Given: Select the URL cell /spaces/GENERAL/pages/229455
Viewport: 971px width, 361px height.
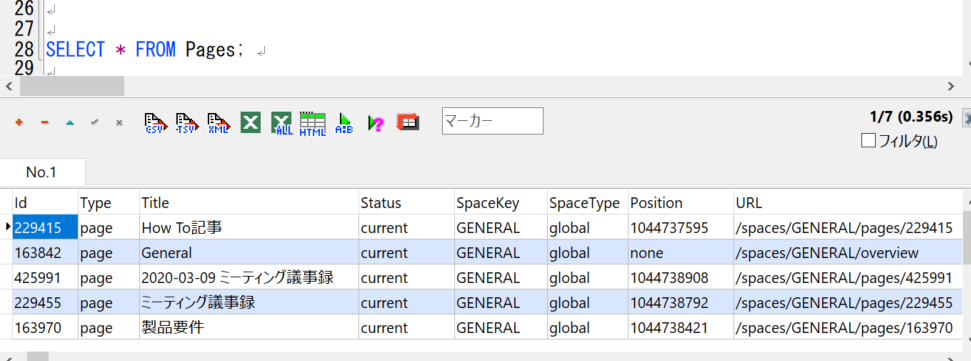Looking at the screenshot, I should click(x=848, y=302).
